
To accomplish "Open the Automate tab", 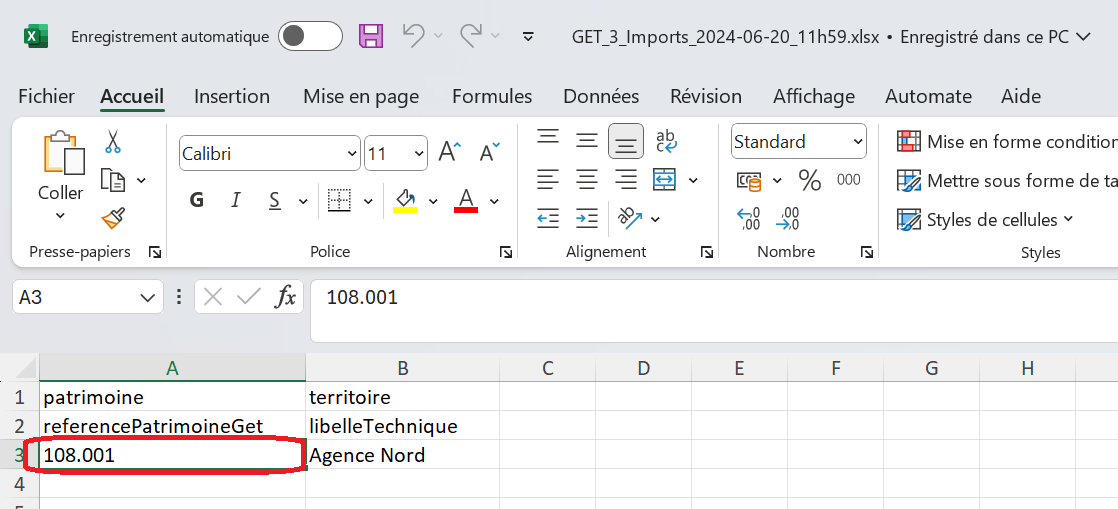I will 928,96.
